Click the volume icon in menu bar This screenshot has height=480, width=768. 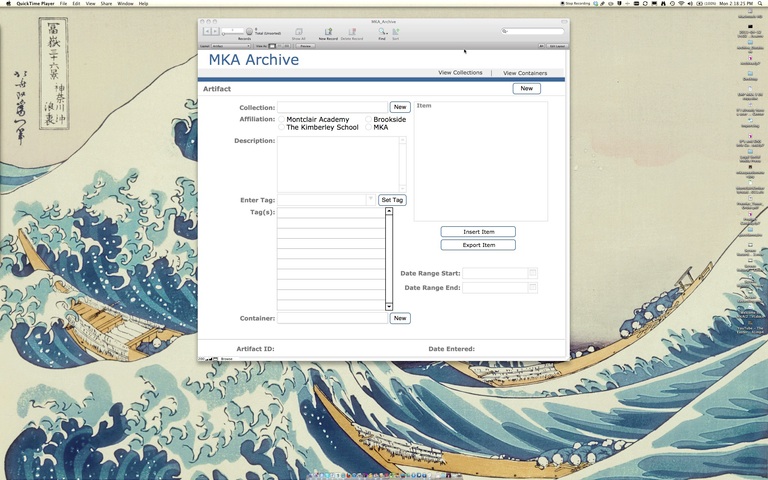click(690, 3)
